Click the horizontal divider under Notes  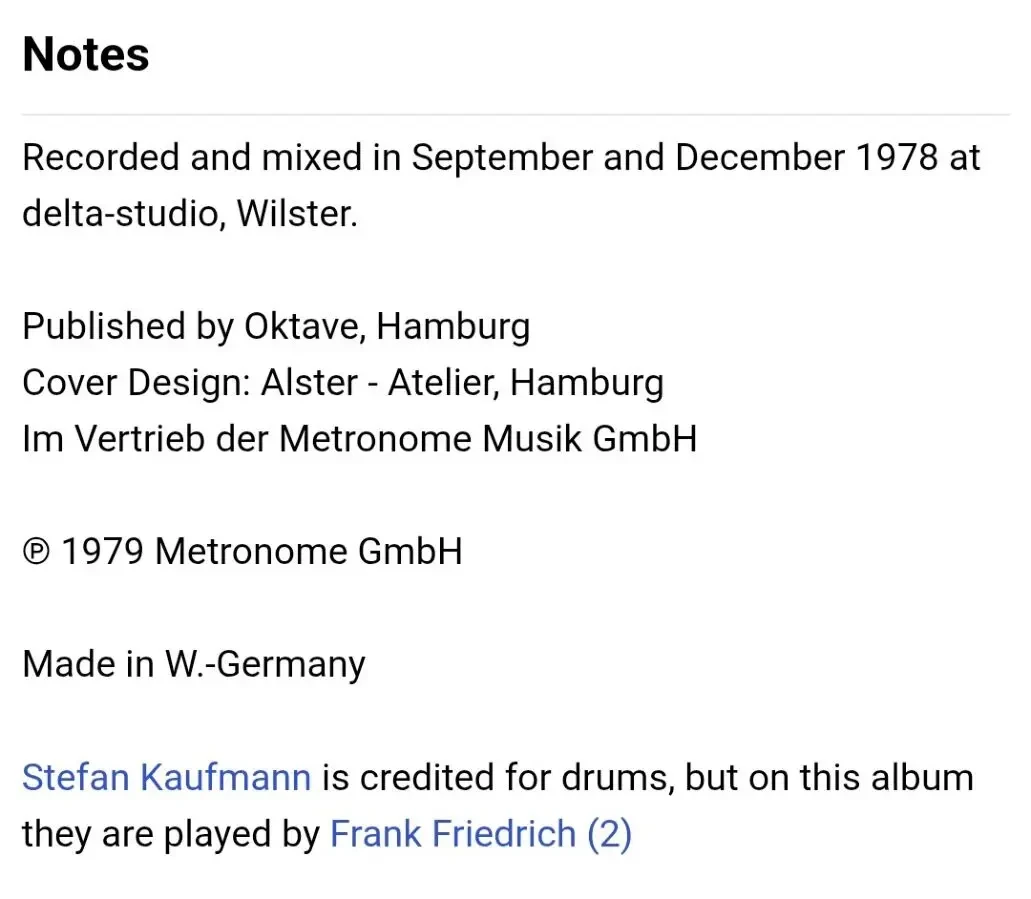pyautogui.click(x=516, y=114)
